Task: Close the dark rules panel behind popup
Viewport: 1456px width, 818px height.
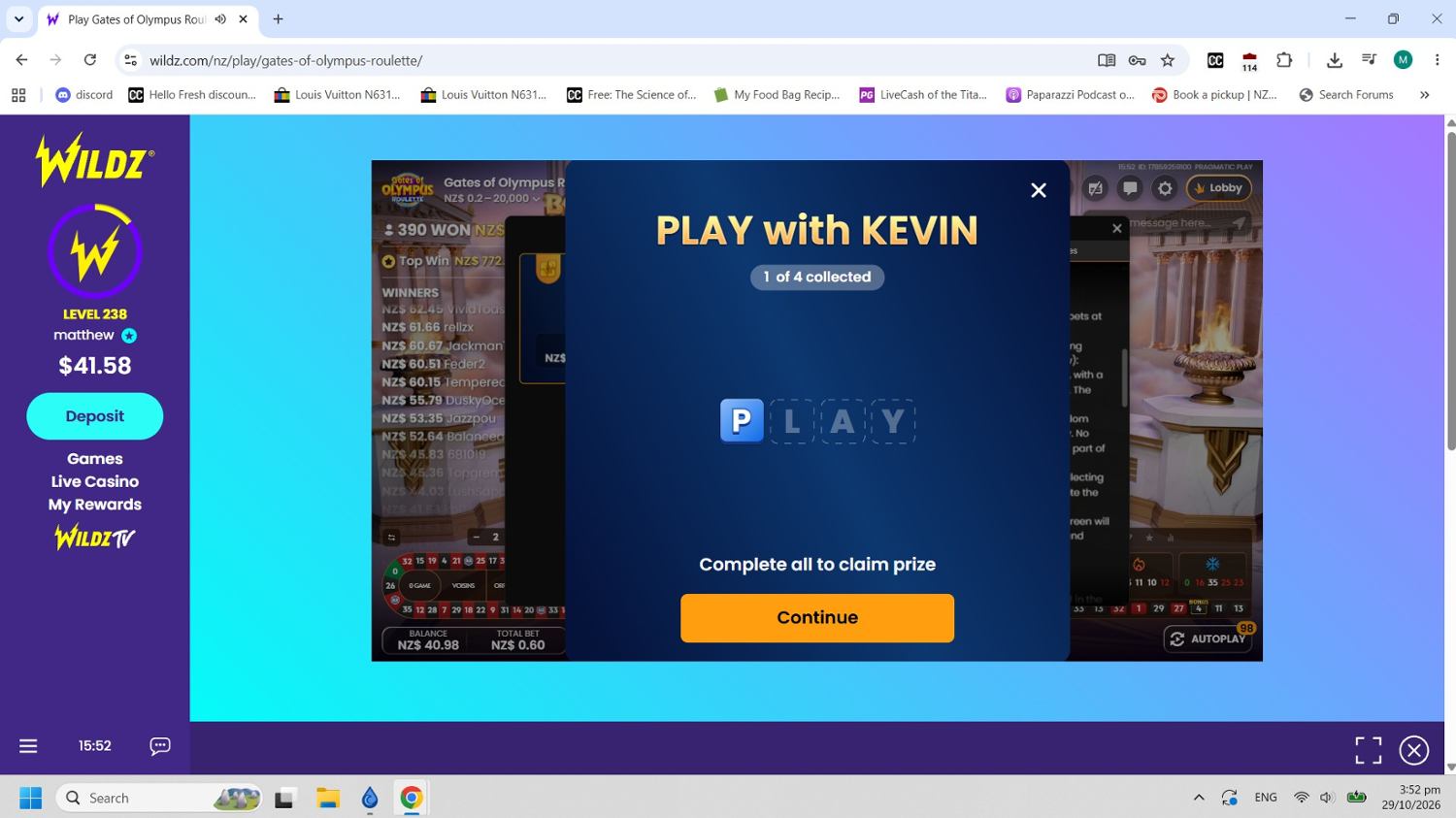Action: pyautogui.click(x=1117, y=229)
